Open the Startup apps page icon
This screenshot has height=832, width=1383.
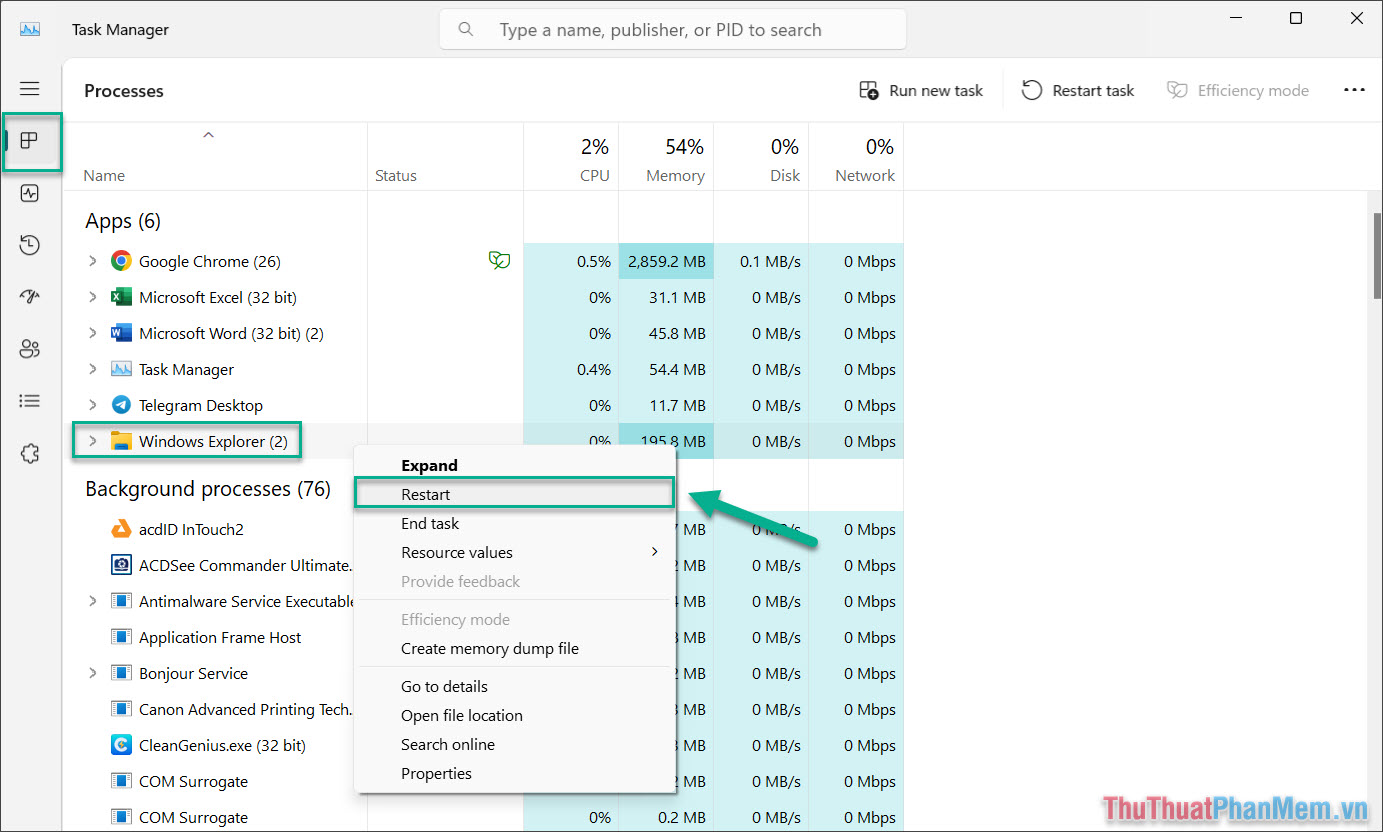(30, 297)
